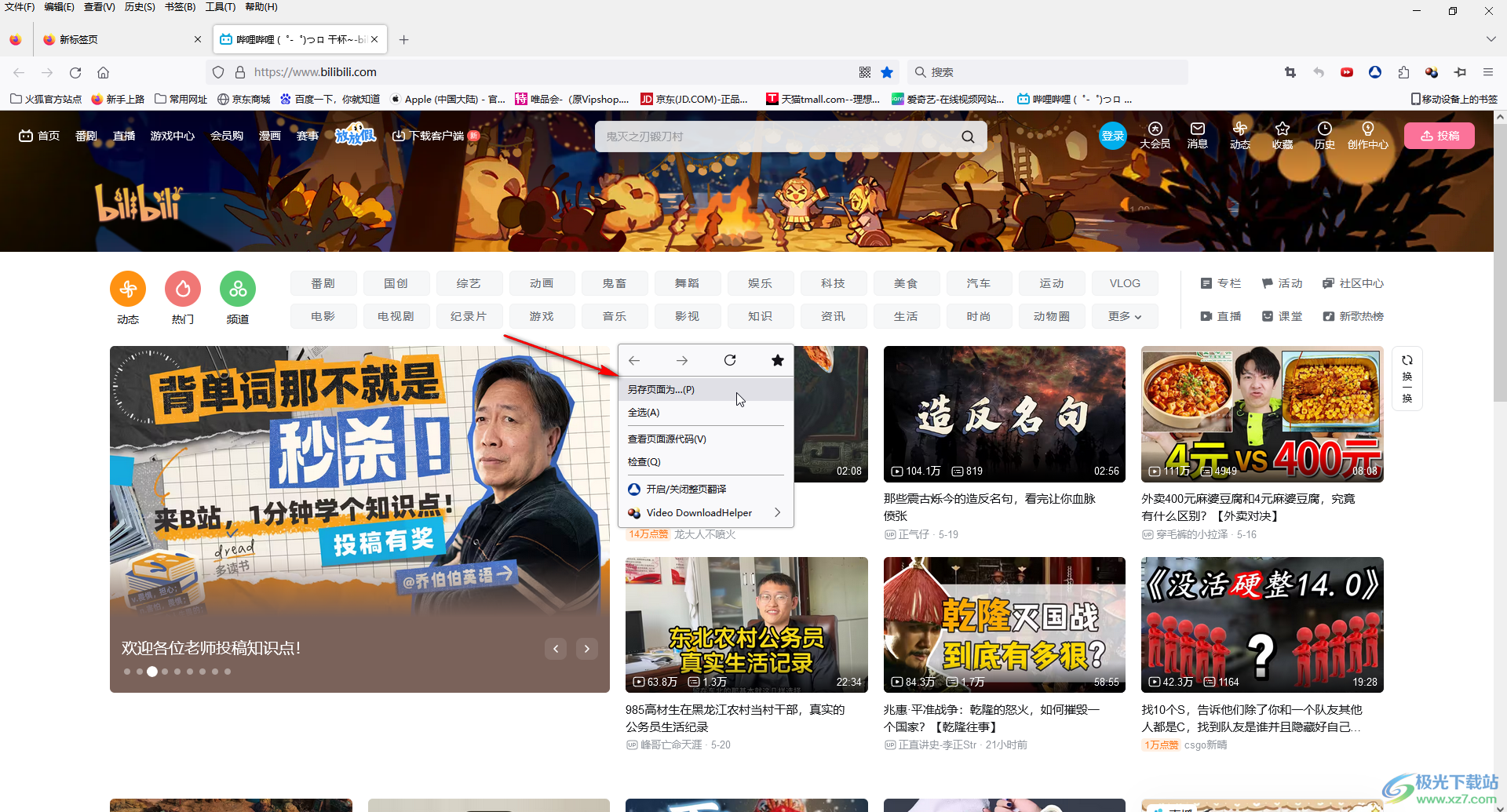Open the 4元 VS 400元 video thumbnail
This screenshot has height=812, width=1507.
[x=1262, y=414]
